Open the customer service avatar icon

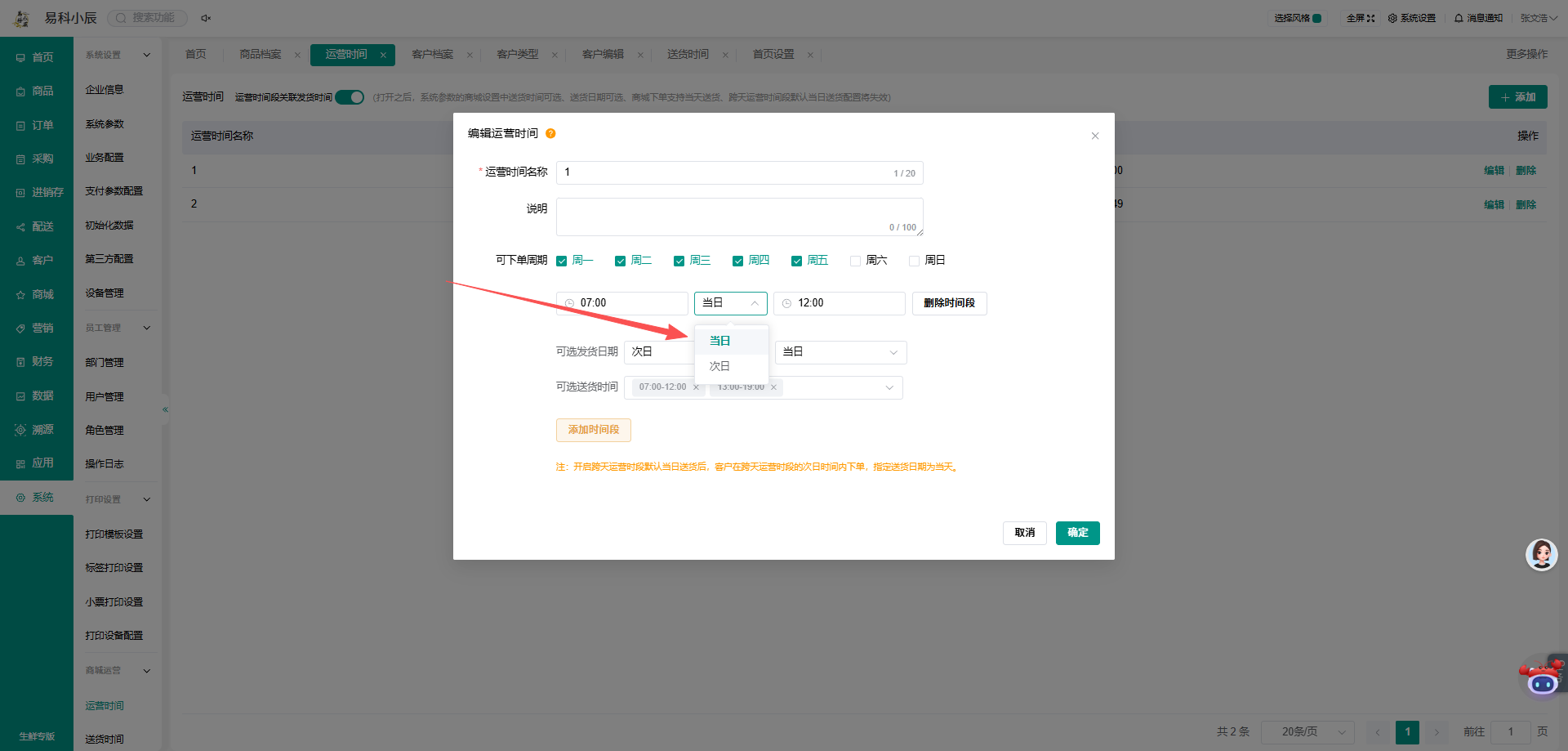[x=1541, y=555]
